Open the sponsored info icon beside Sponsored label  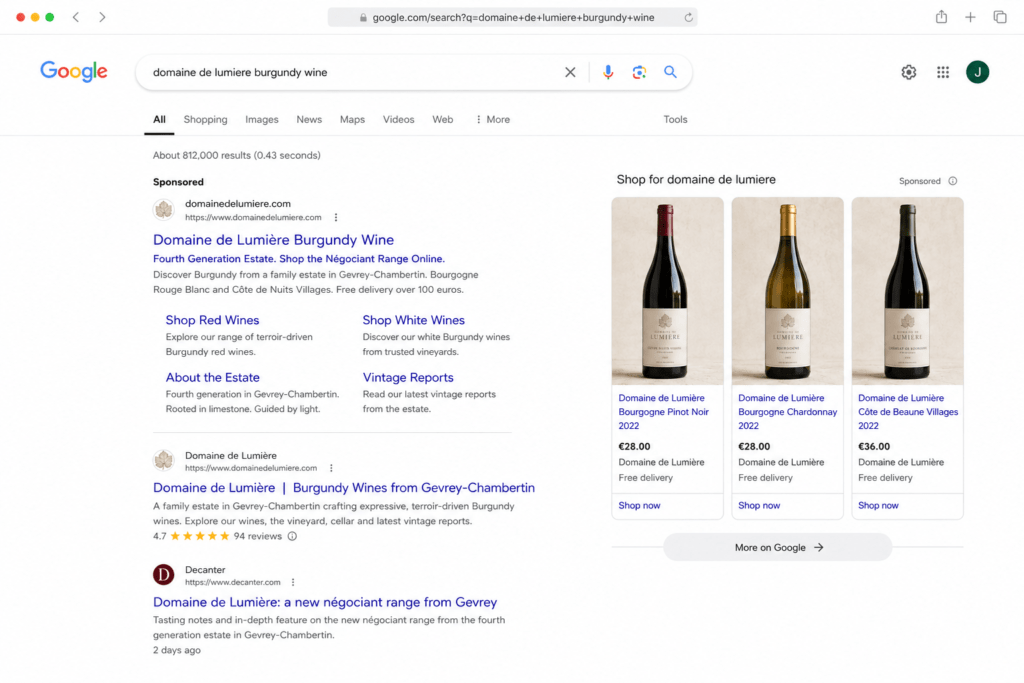click(x=953, y=181)
